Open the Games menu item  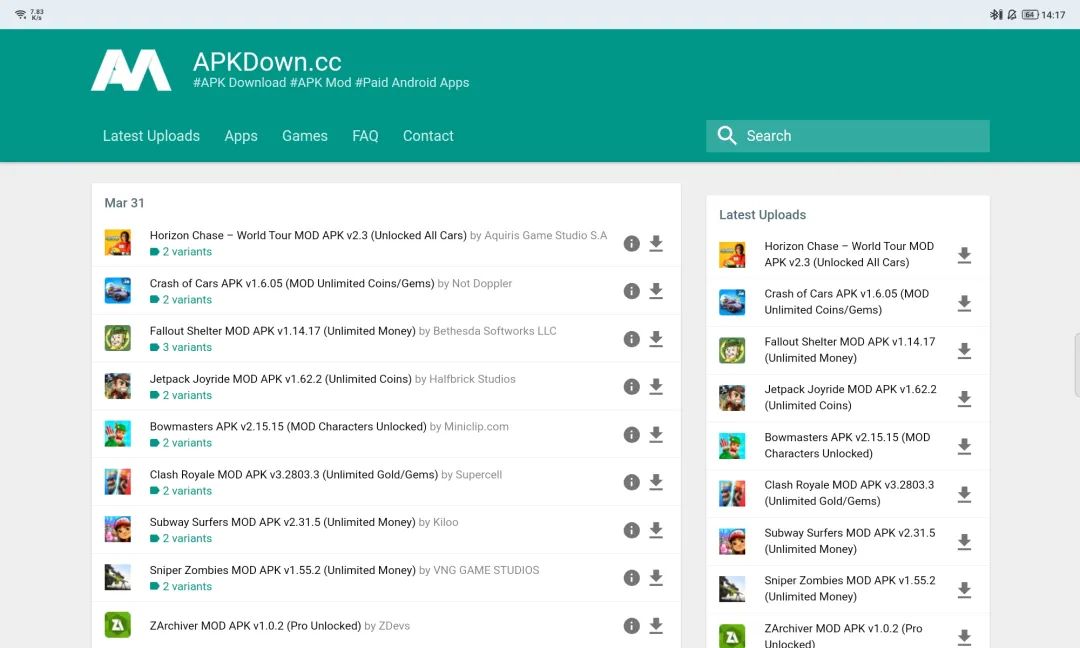304,136
